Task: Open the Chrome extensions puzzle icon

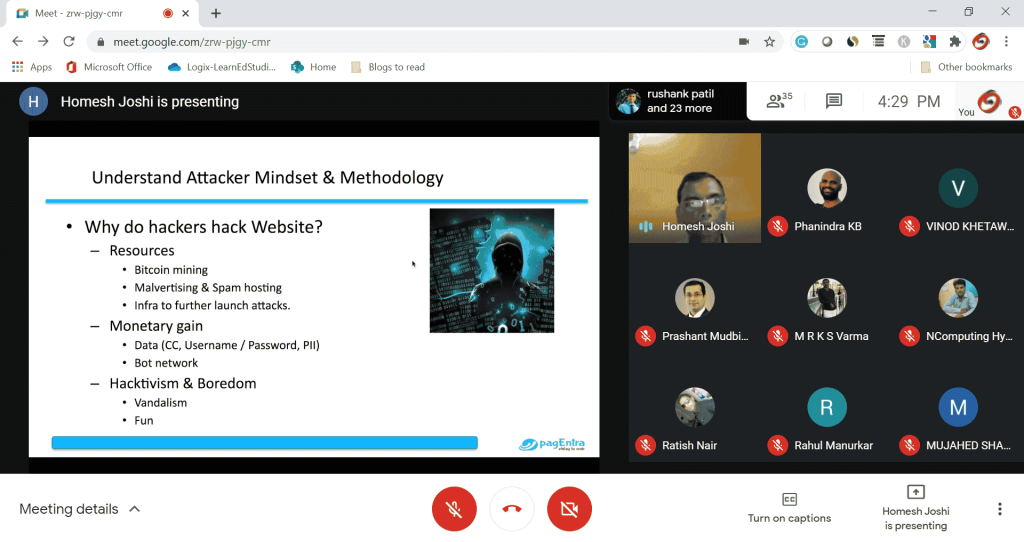Action: (955, 42)
